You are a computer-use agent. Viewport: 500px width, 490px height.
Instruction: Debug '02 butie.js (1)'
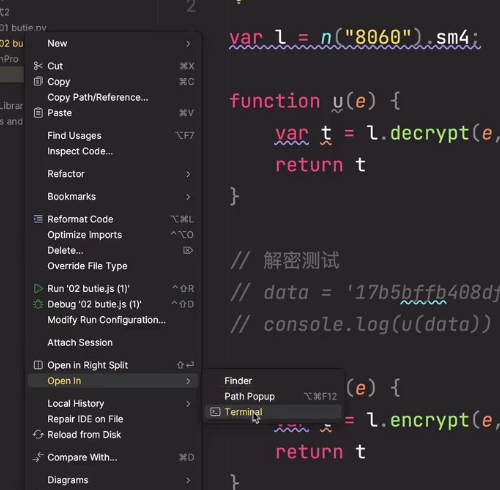(x=113, y=304)
